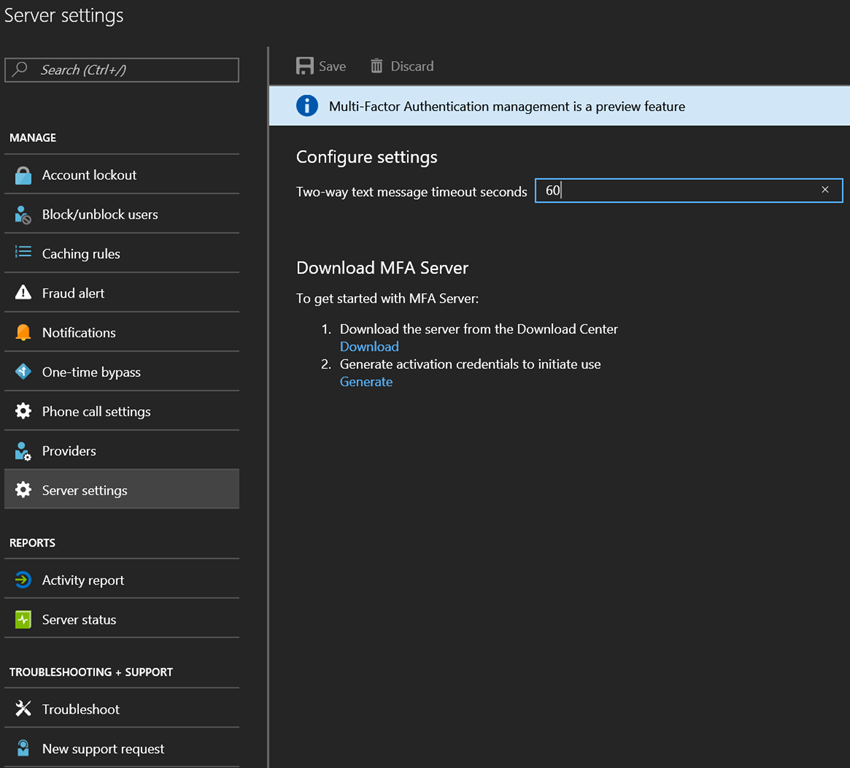850x768 pixels.
Task: Follow the Download link for MFA Server
Action: 369,346
